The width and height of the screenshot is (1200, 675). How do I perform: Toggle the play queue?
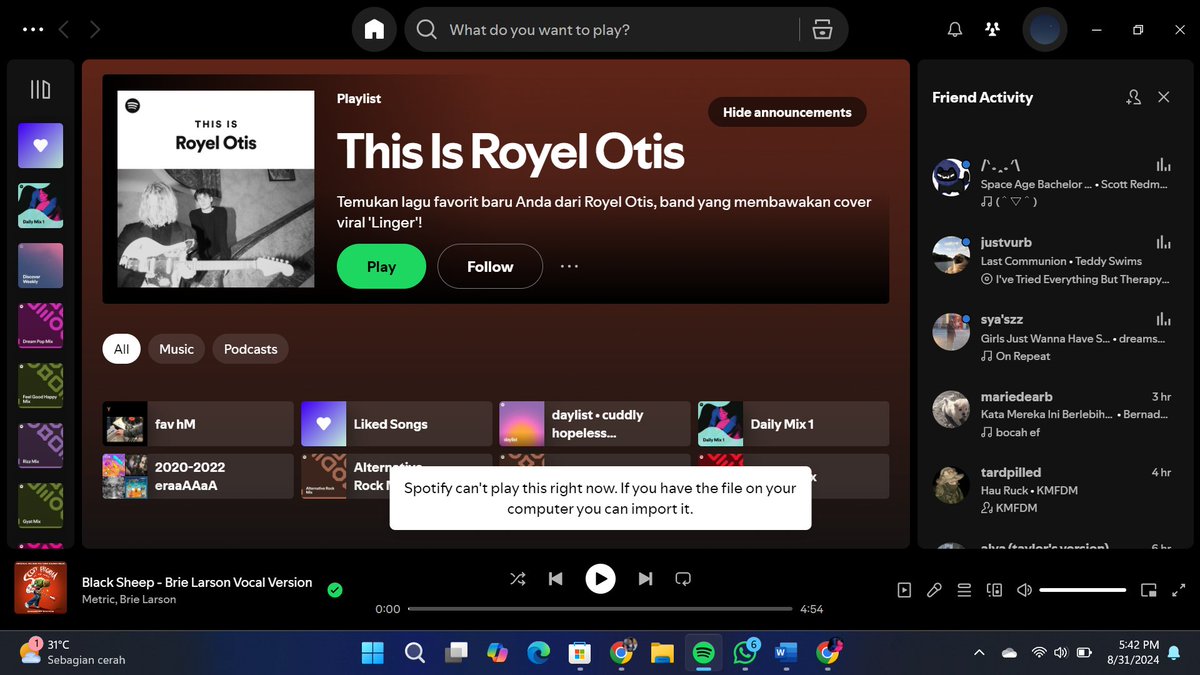(964, 590)
